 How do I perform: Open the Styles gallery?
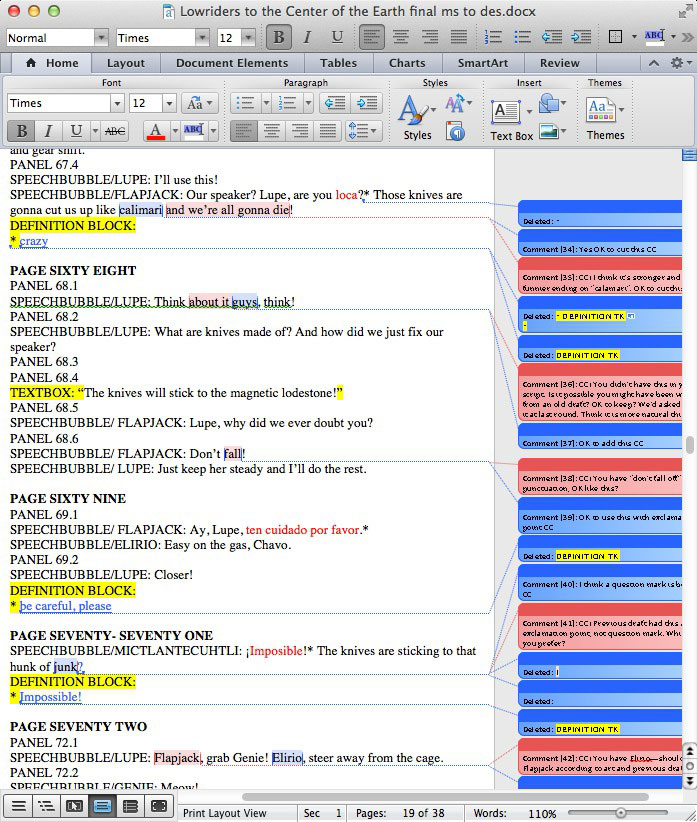click(x=417, y=117)
